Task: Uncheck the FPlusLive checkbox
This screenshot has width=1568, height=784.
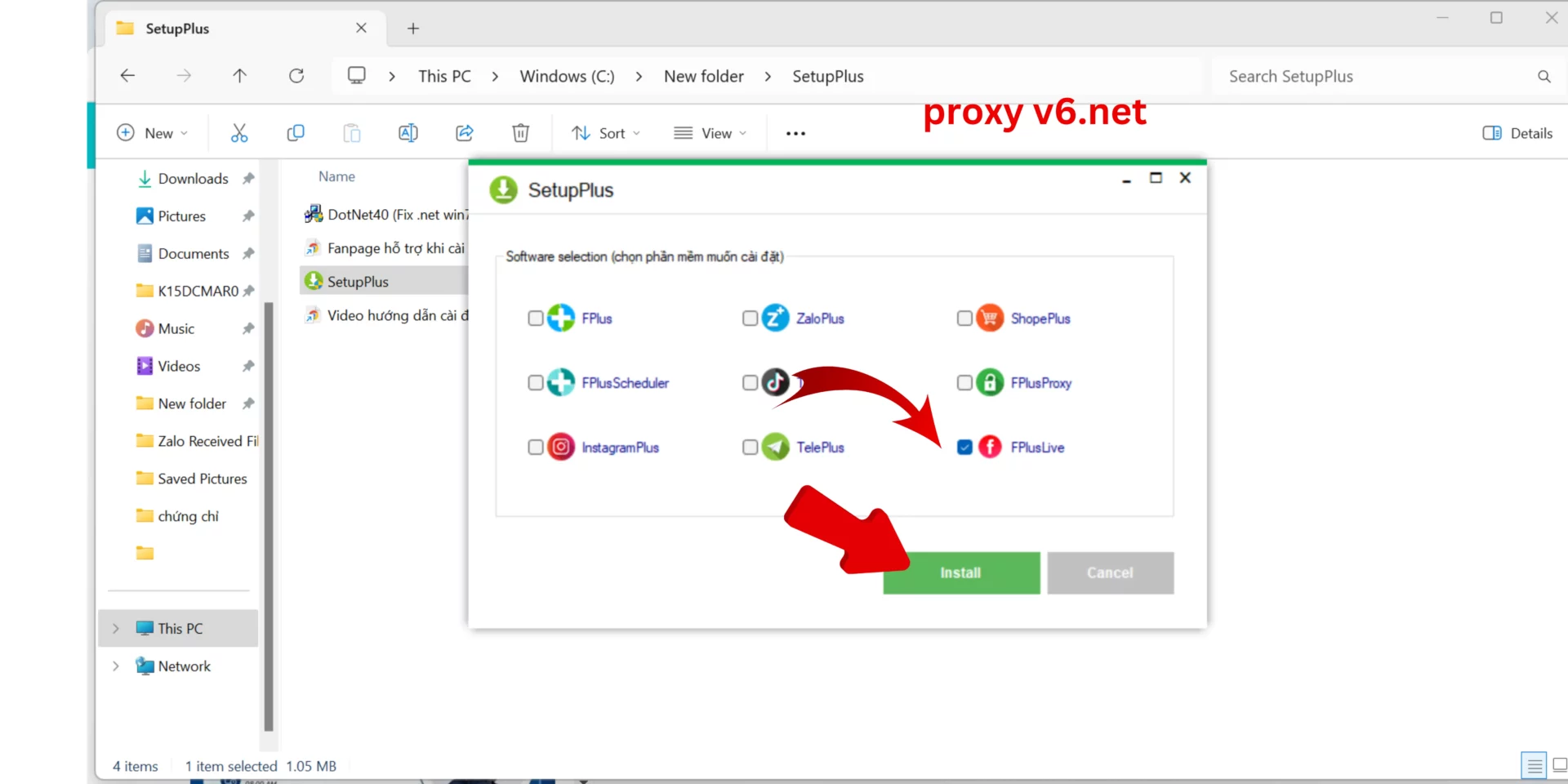Action: click(964, 448)
